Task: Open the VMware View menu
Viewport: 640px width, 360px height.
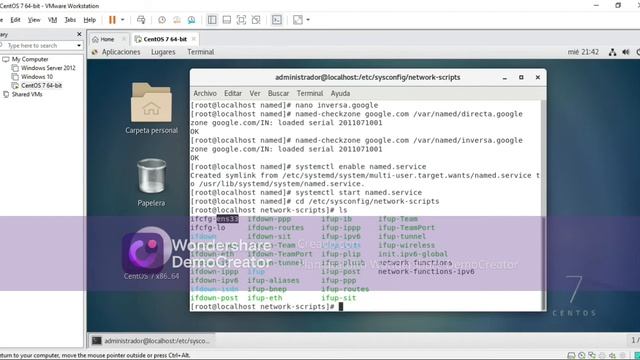Action: pos(34,20)
